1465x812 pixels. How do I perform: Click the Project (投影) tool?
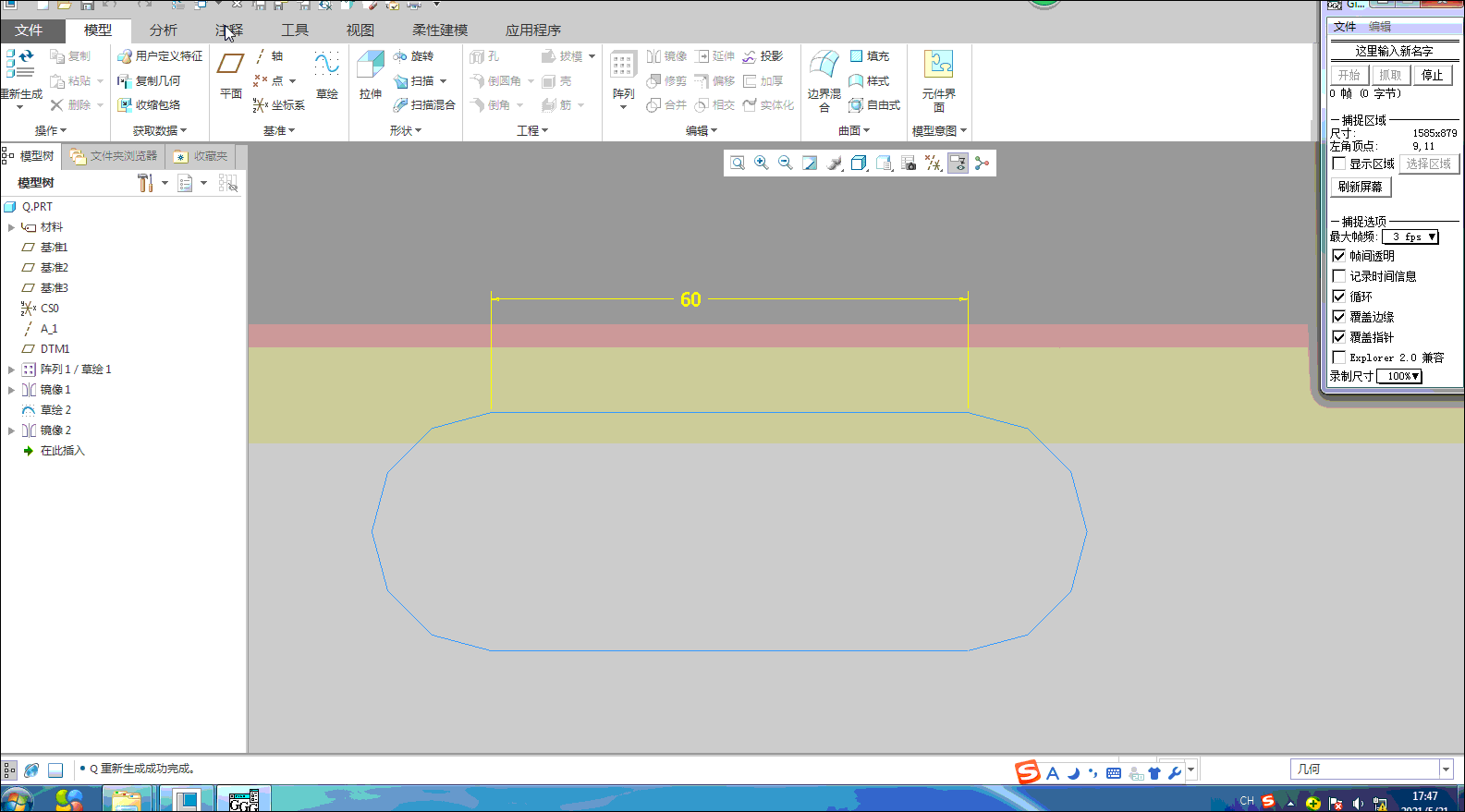763,56
